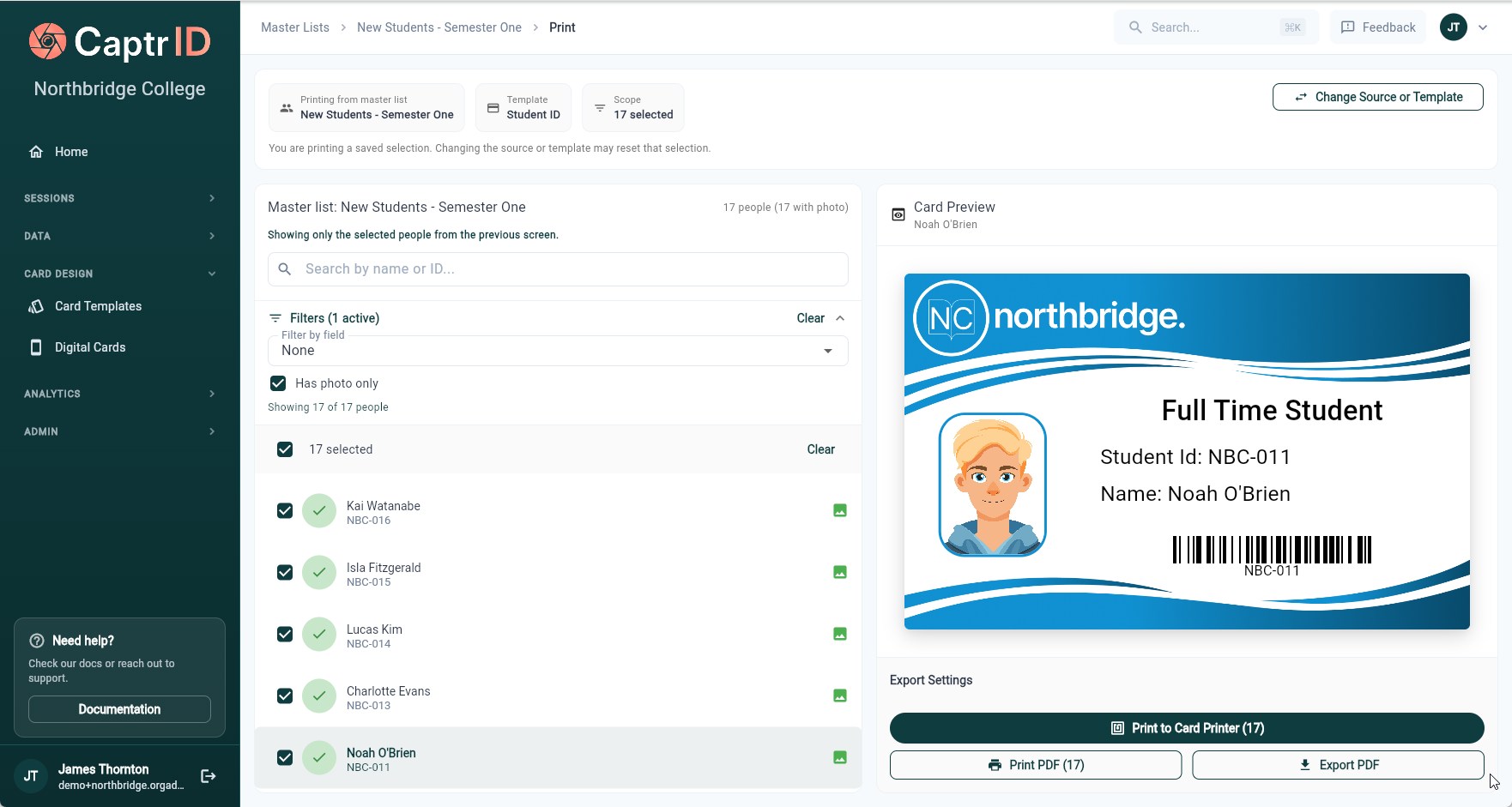
Task: Select Card Templates in sidebar
Action: click(98, 306)
